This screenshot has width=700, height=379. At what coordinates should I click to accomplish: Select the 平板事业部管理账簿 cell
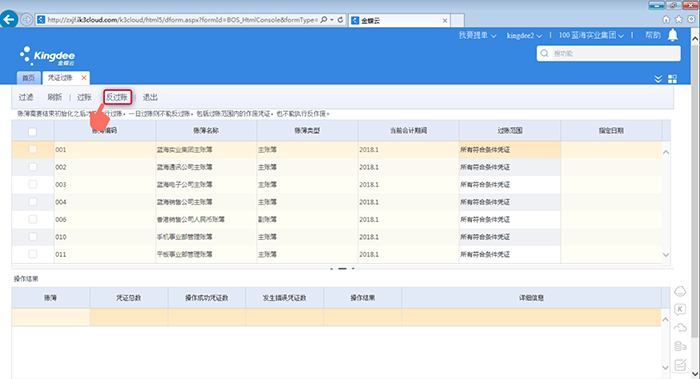[x=206, y=254]
